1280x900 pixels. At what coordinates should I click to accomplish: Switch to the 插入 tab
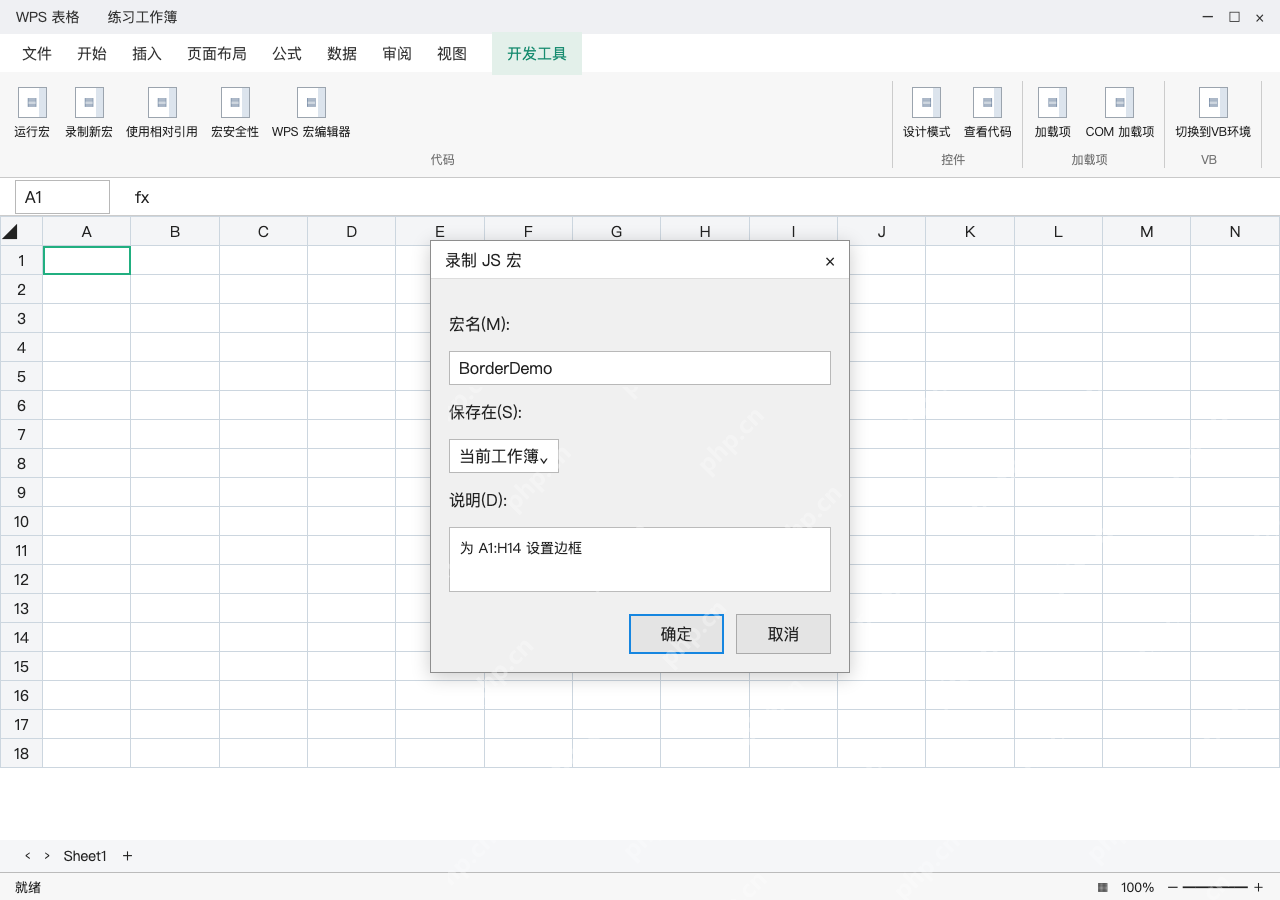click(x=147, y=54)
